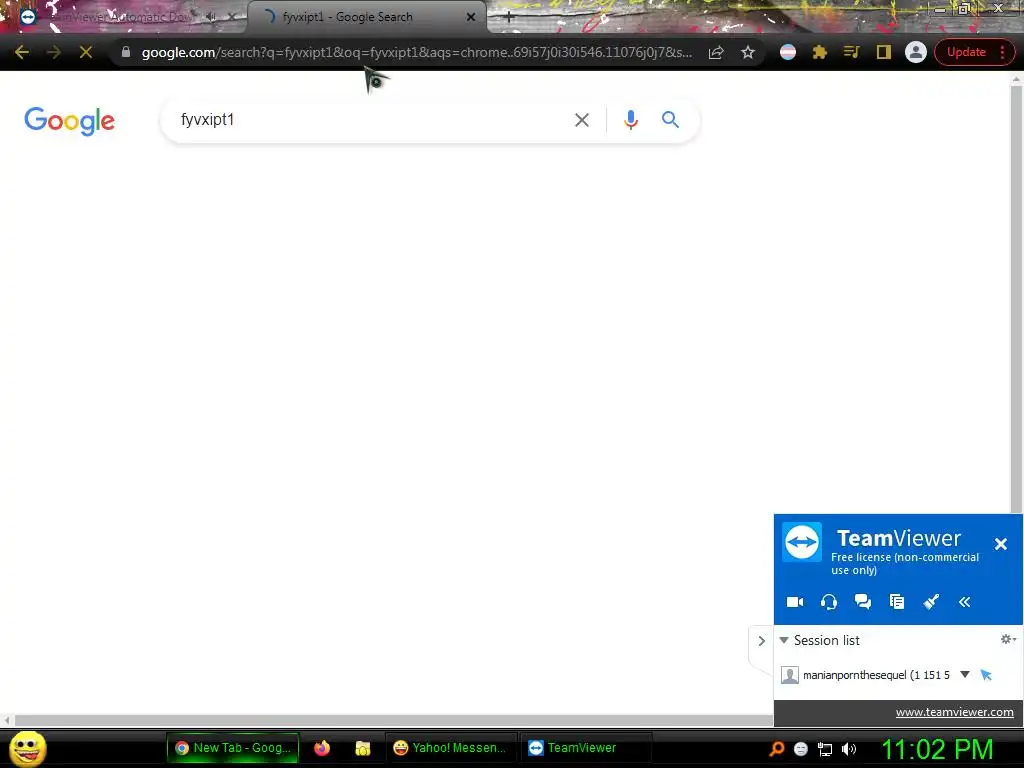Switch to the TeamViewer Automatic Download tab
The image size is (1024, 768).
(x=121, y=17)
